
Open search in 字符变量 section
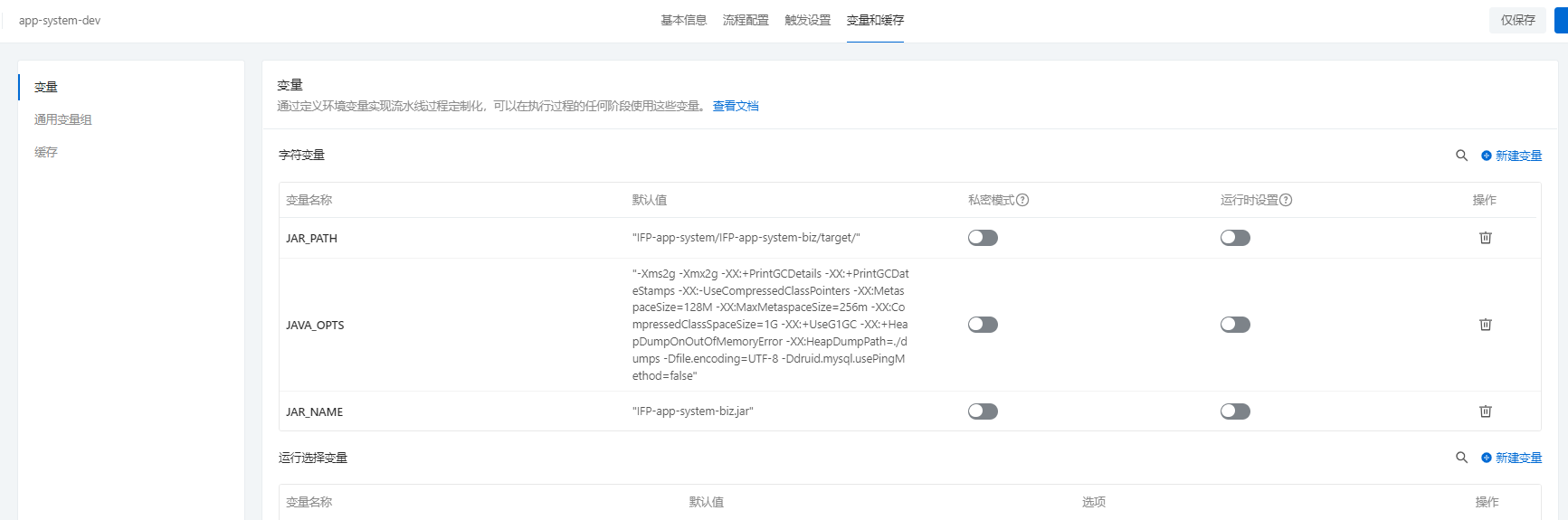click(x=1461, y=156)
